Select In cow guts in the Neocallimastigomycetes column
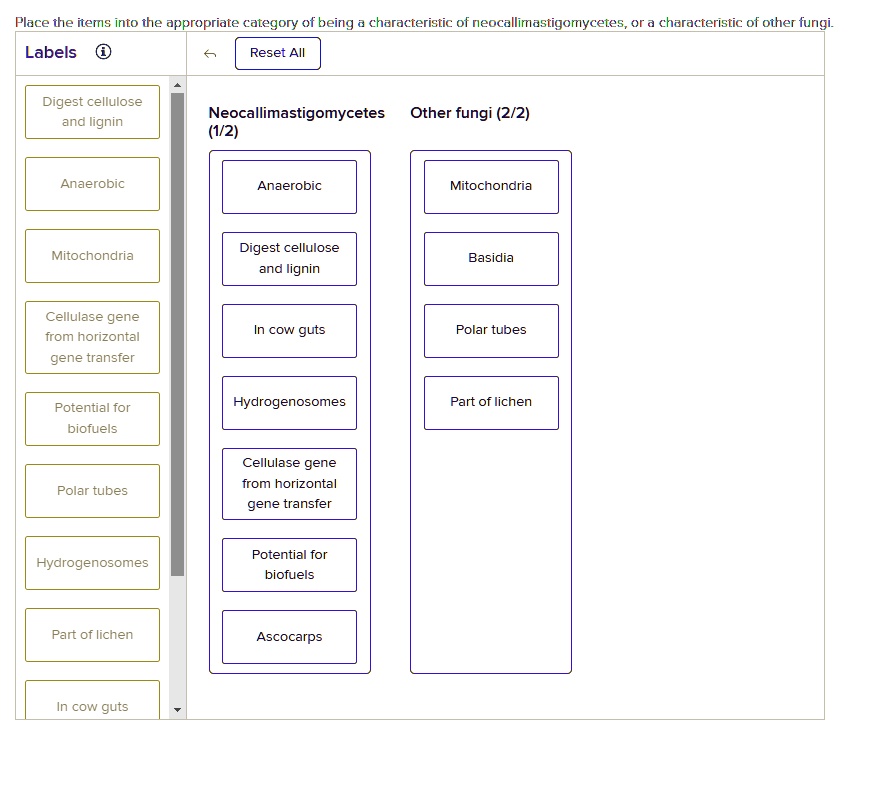Viewport: 874px width, 796px height. 289,331
